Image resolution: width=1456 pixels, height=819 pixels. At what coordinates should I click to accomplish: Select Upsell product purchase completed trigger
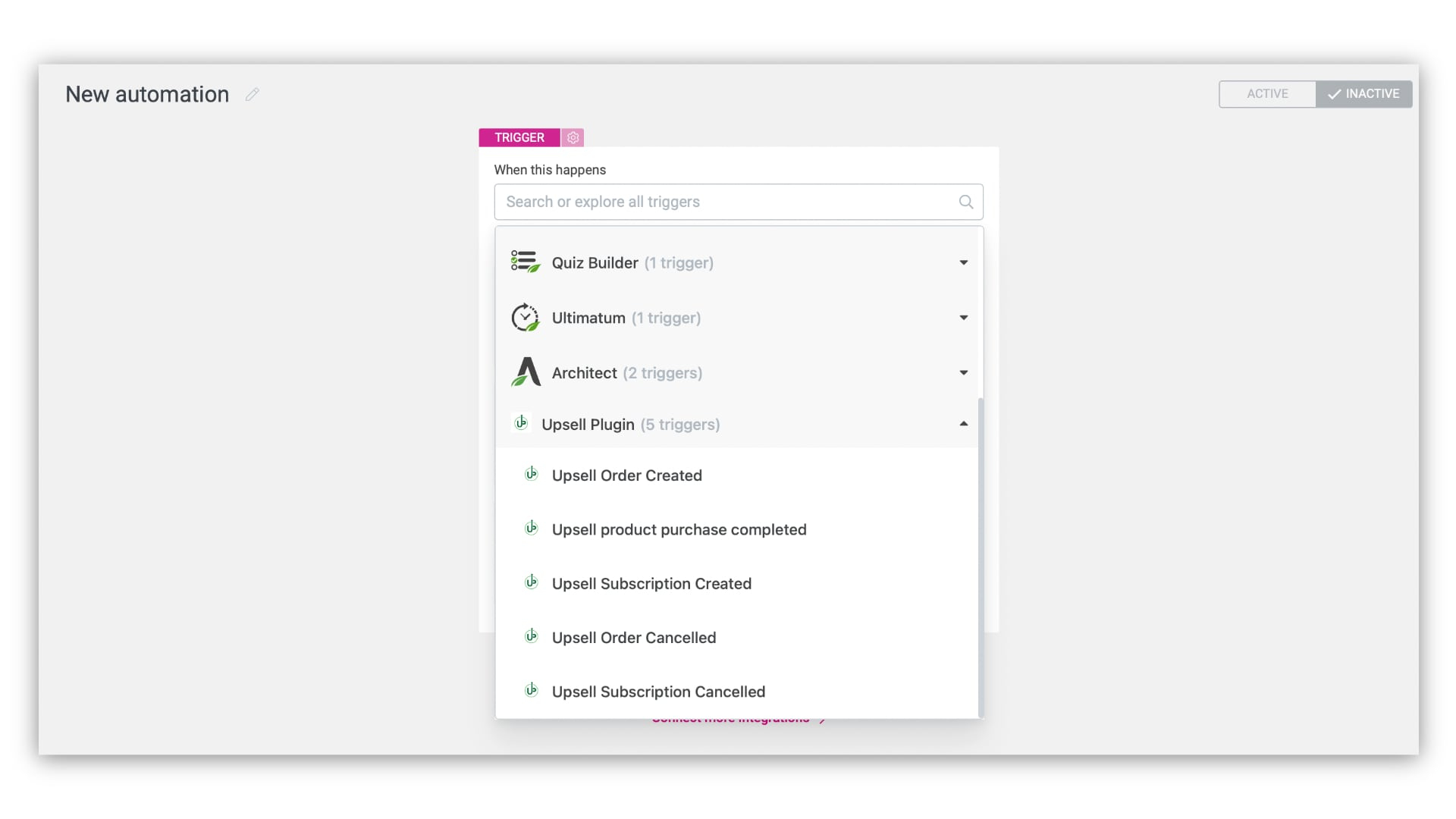tap(736, 529)
